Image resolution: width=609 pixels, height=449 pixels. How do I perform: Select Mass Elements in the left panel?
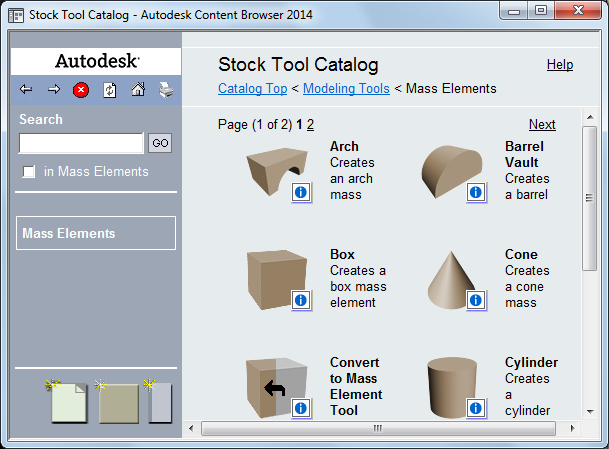97,233
